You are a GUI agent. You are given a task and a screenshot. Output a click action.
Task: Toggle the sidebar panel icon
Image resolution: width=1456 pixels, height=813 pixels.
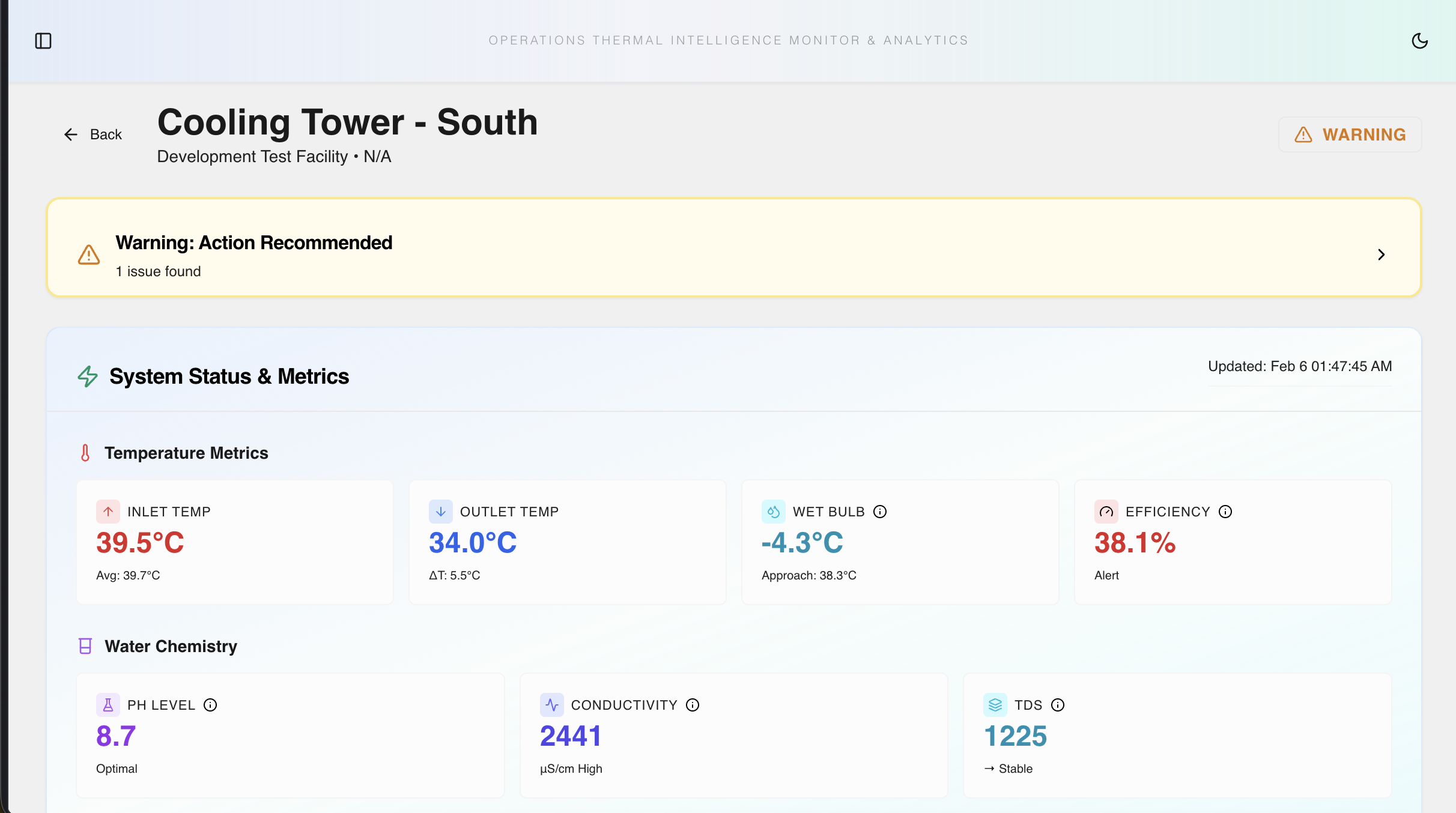[x=43, y=41]
